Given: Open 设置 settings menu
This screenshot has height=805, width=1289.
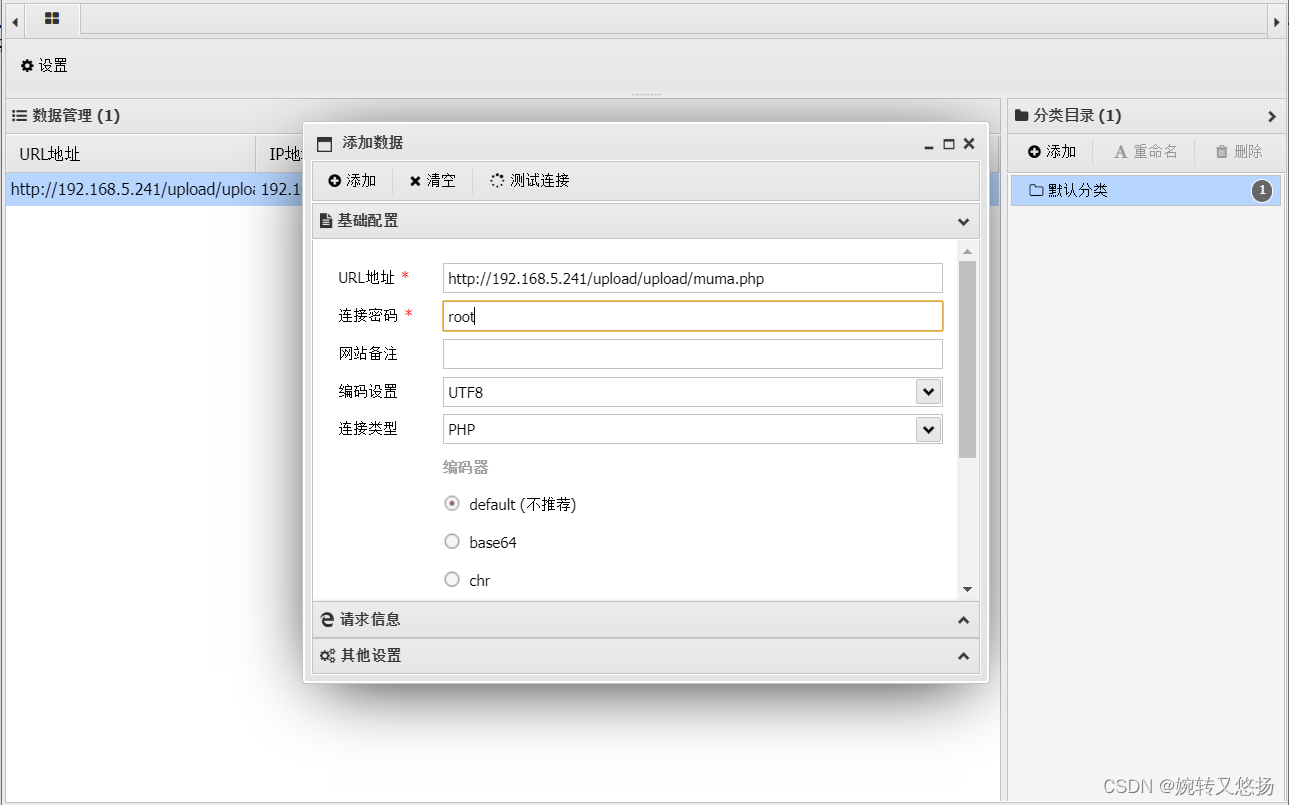Looking at the screenshot, I should [44, 65].
